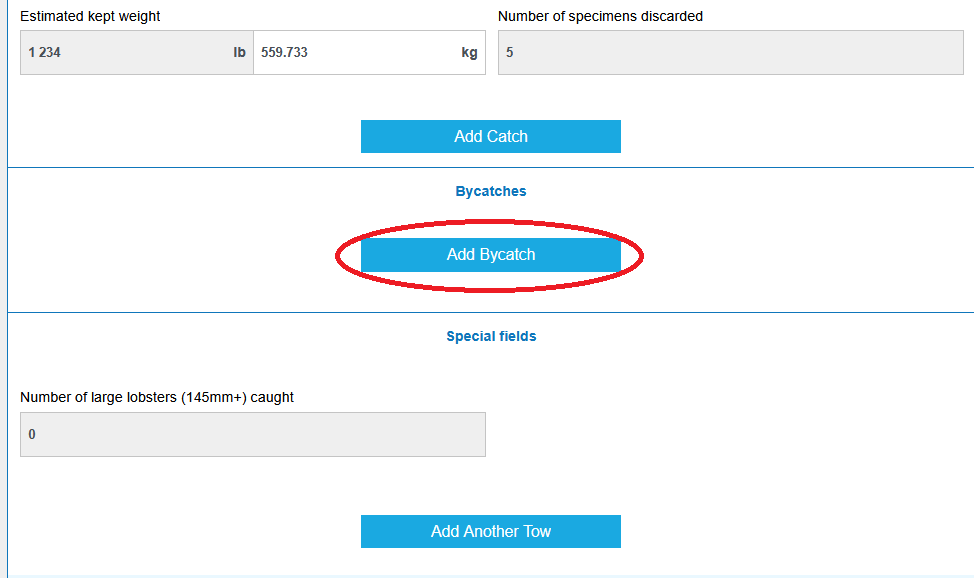Click the 0 value in lobsters field
The image size is (974, 578).
tap(32, 435)
